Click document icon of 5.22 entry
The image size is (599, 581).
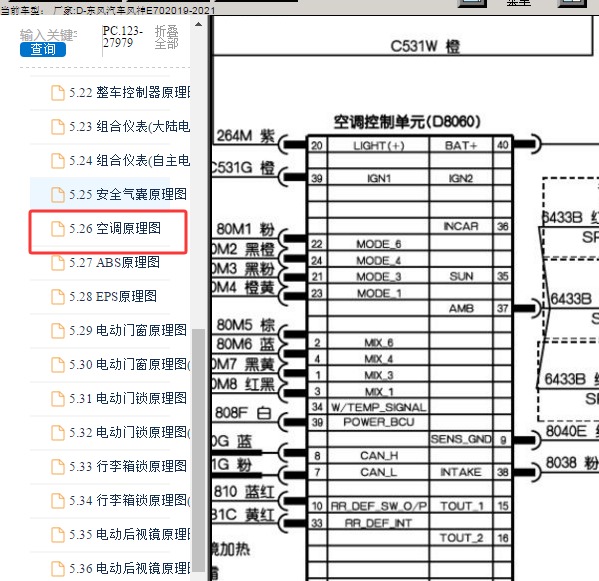[x=58, y=93]
